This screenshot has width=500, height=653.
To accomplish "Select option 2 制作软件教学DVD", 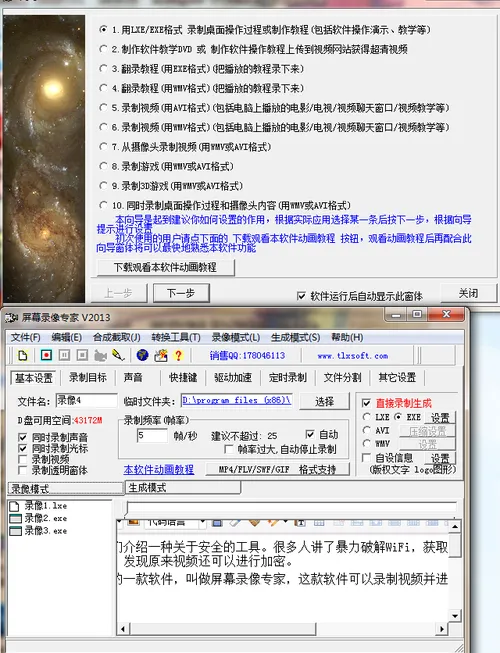I will pyautogui.click(x=104, y=49).
